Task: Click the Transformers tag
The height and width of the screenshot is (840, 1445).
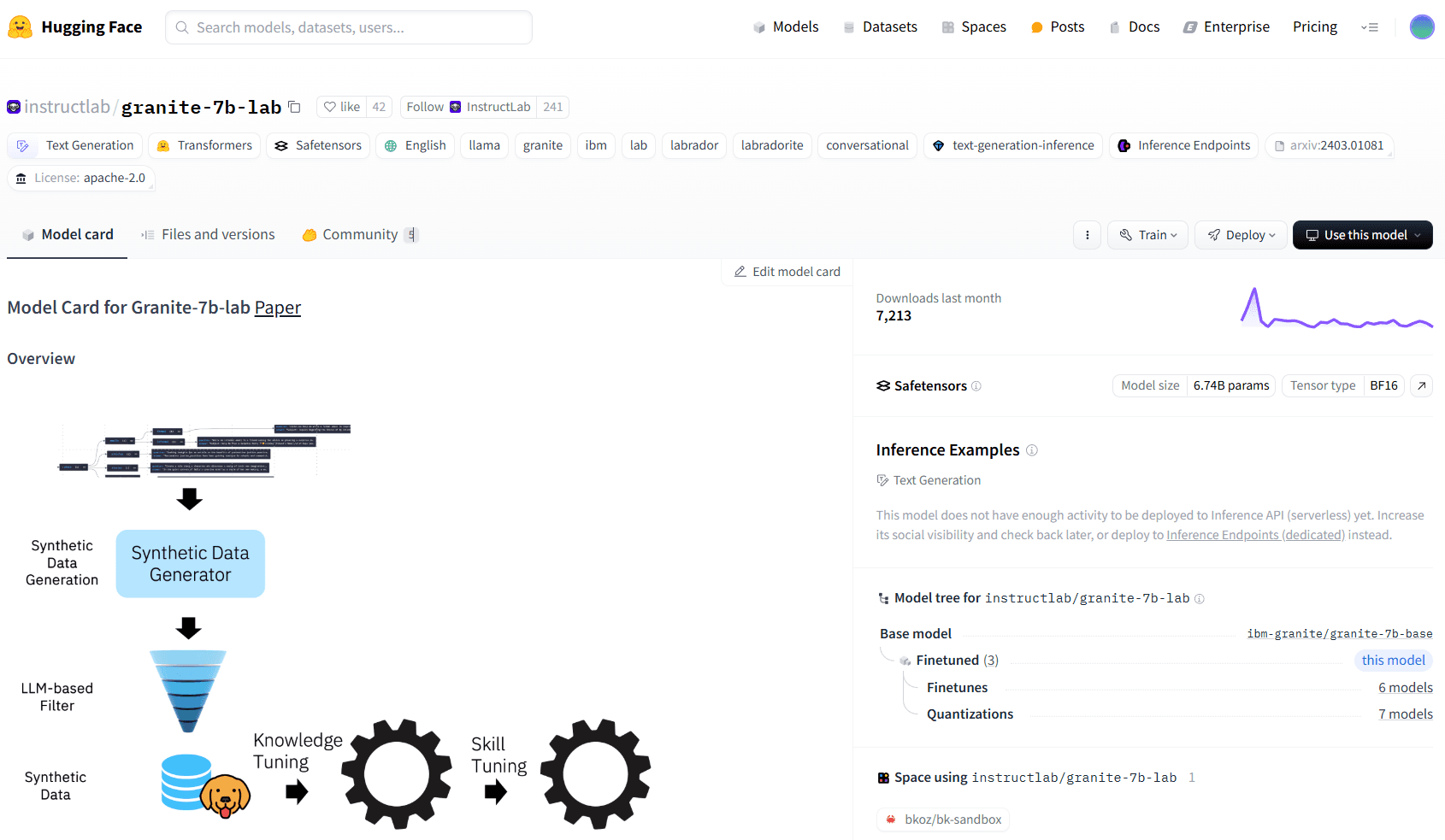Action: (204, 145)
